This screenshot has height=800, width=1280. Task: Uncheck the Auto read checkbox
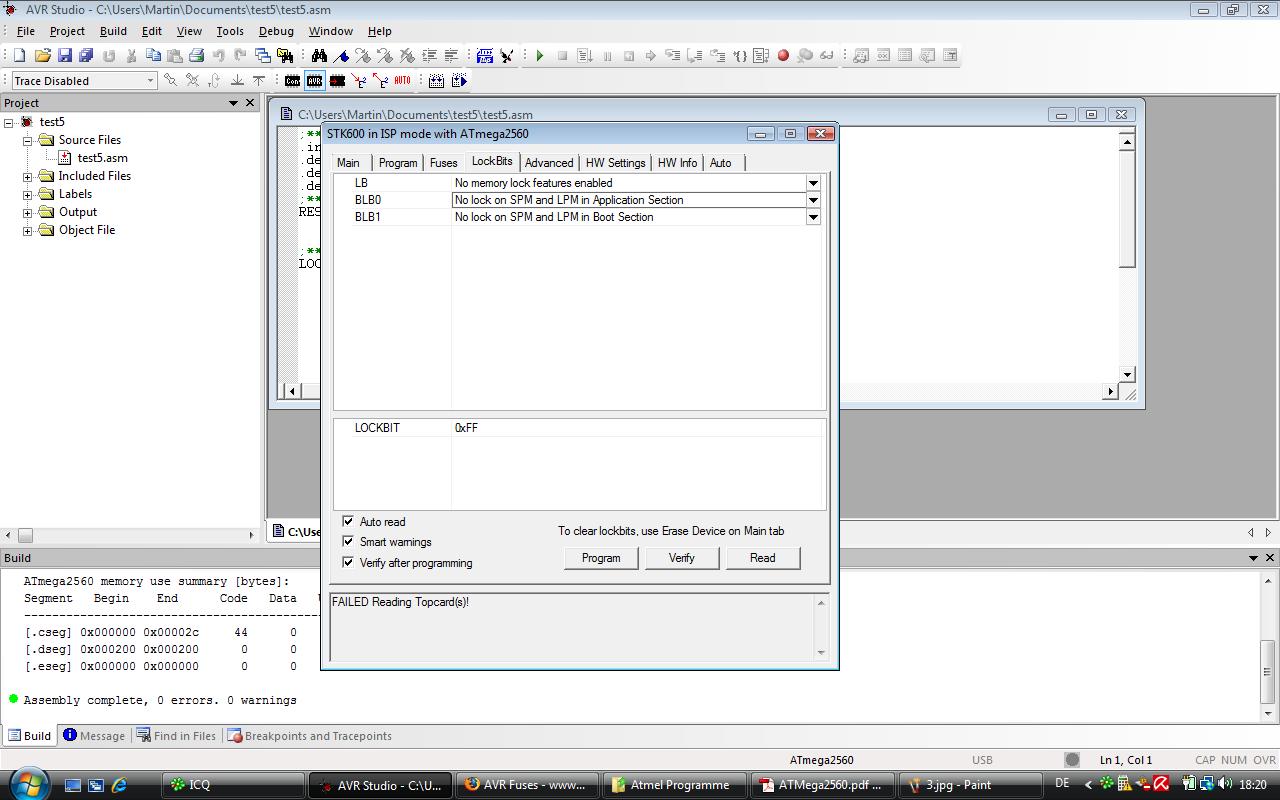coord(348,522)
